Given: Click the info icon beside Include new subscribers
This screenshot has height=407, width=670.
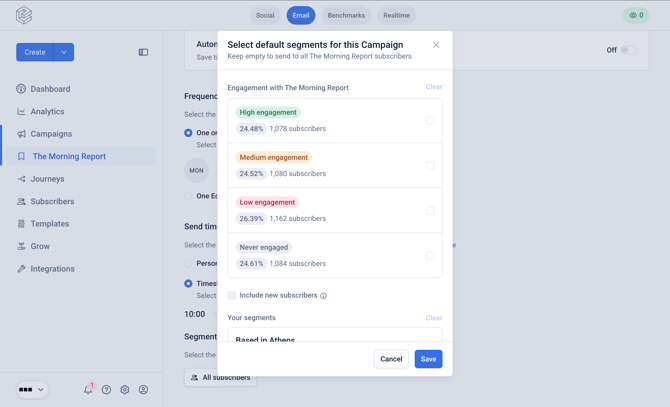Looking at the screenshot, I should 323,296.
